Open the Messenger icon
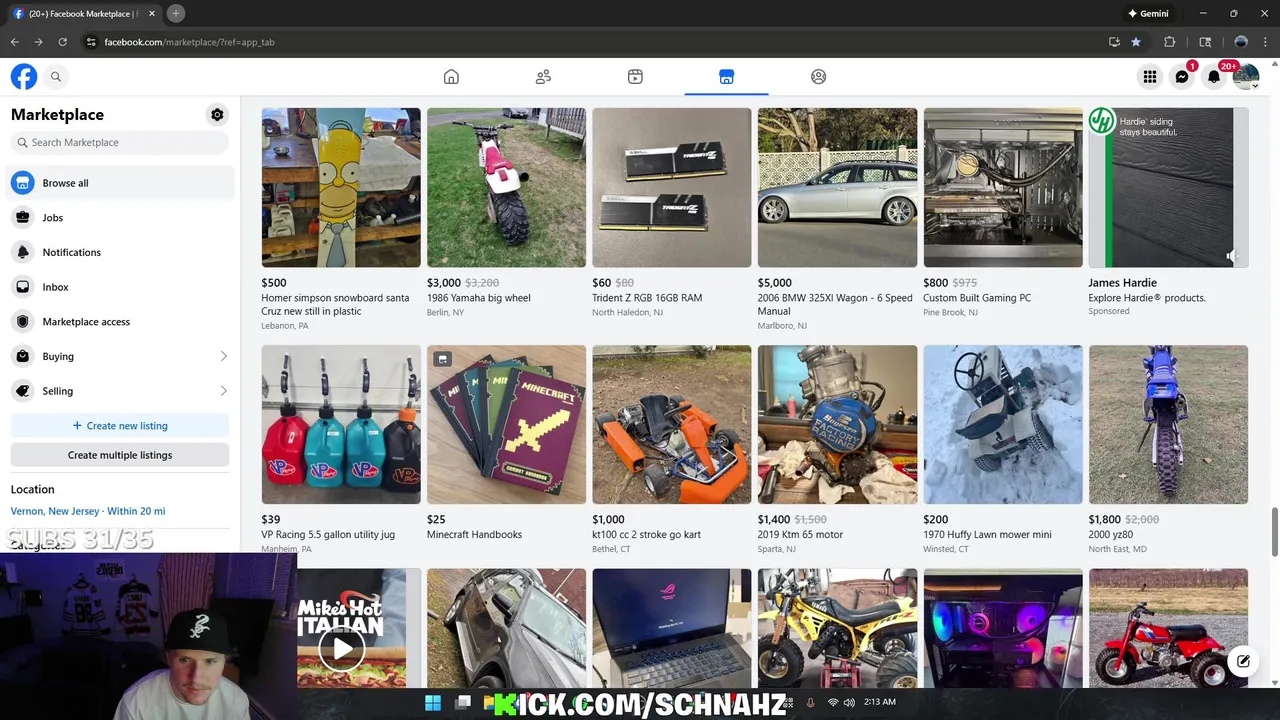The height and width of the screenshot is (720, 1280). (x=1182, y=76)
